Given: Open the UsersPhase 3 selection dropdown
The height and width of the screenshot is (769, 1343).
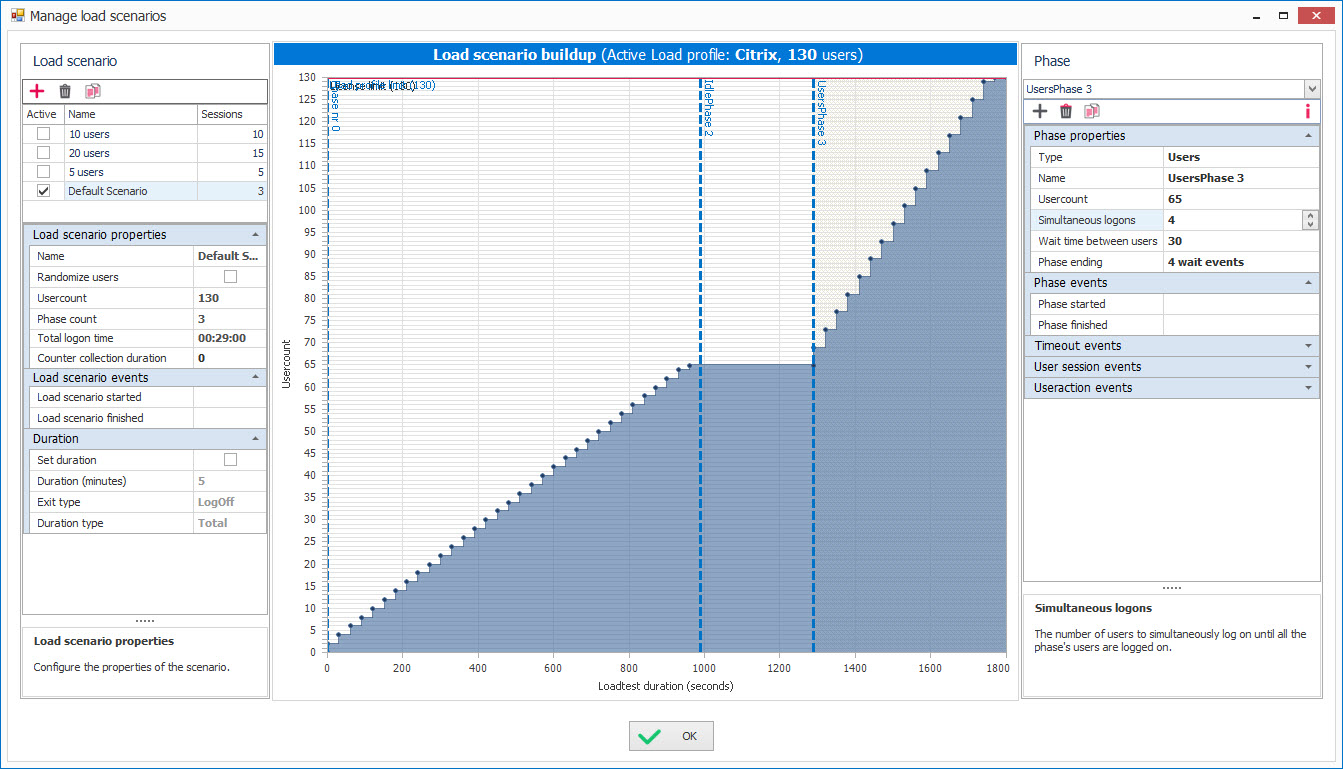Looking at the screenshot, I should pos(1311,89).
